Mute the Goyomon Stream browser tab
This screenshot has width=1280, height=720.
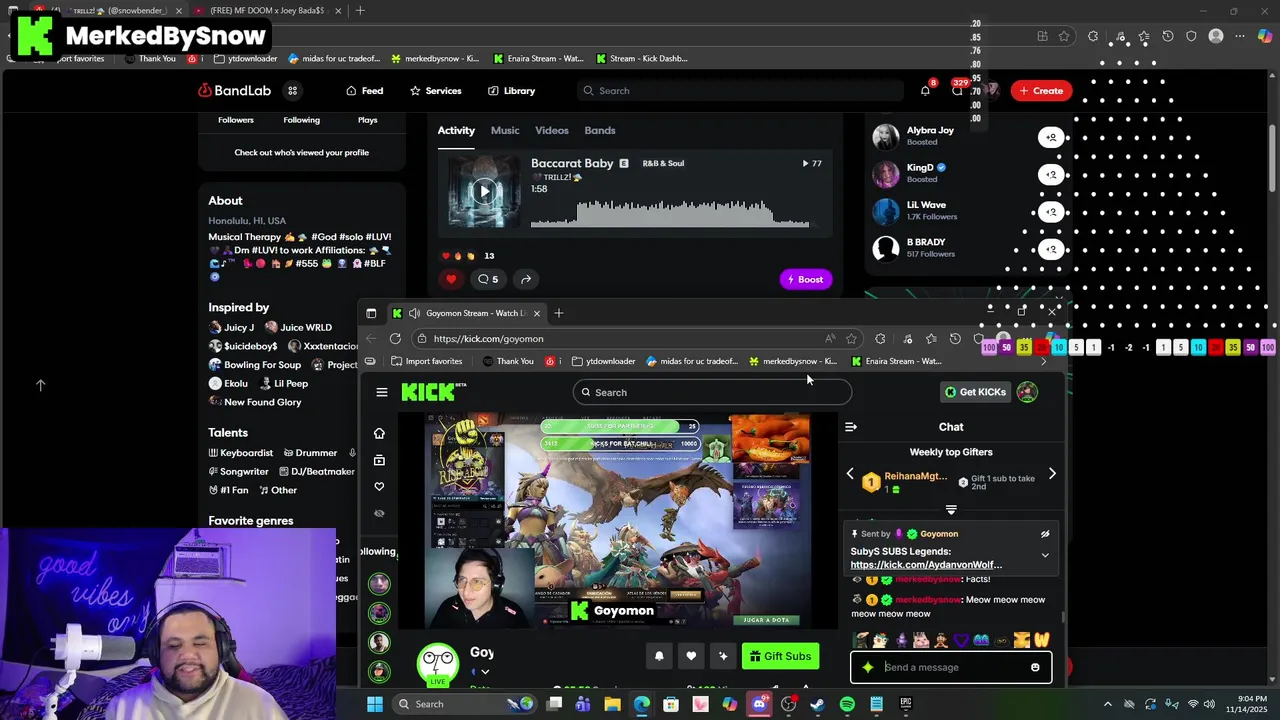(414, 313)
